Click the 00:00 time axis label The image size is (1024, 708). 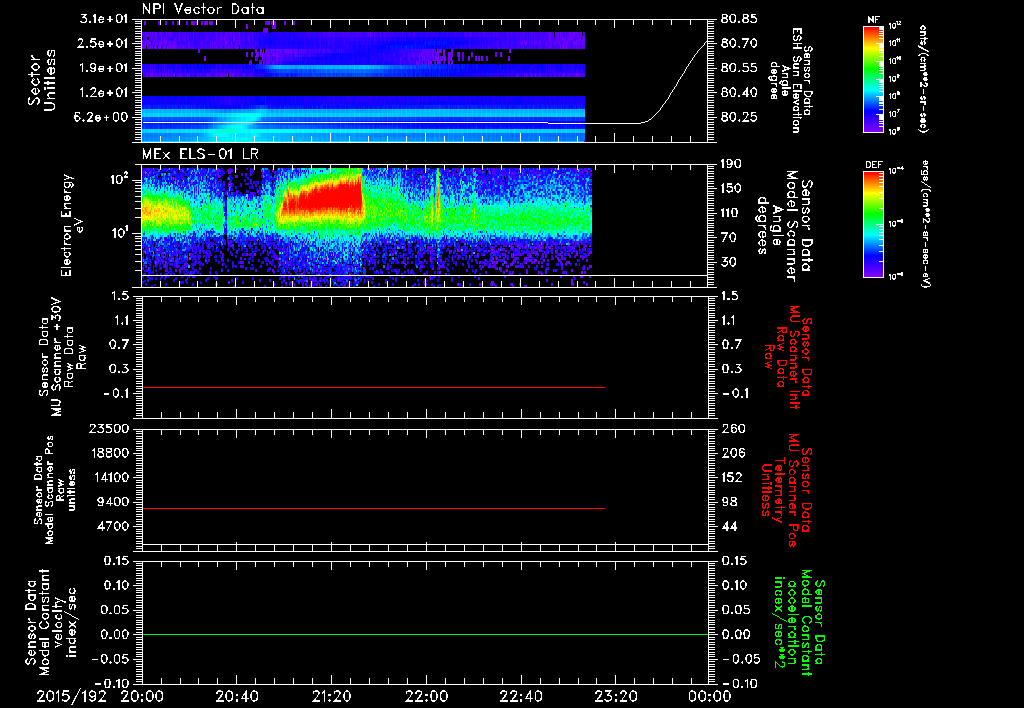[709, 694]
